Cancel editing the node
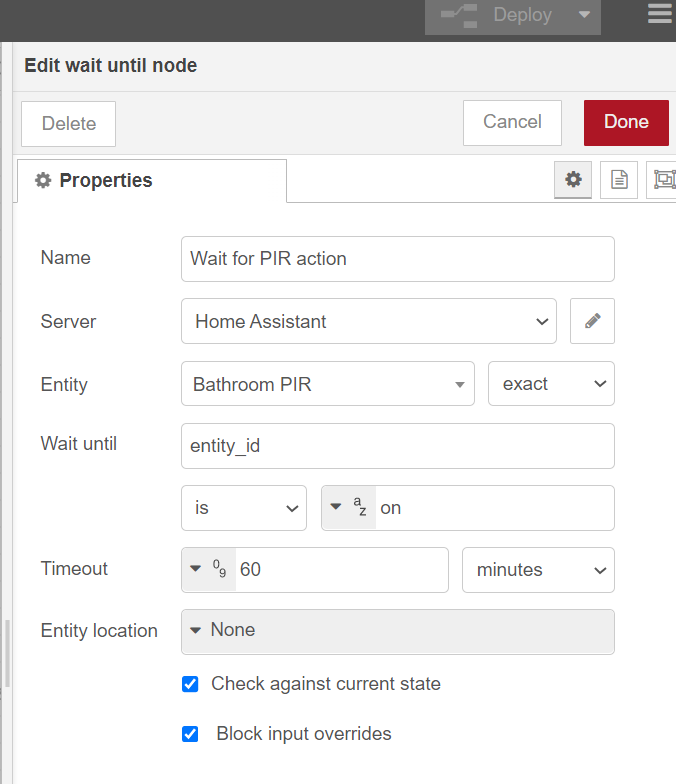Viewport: 676px width, 784px height. (x=512, y=122)
